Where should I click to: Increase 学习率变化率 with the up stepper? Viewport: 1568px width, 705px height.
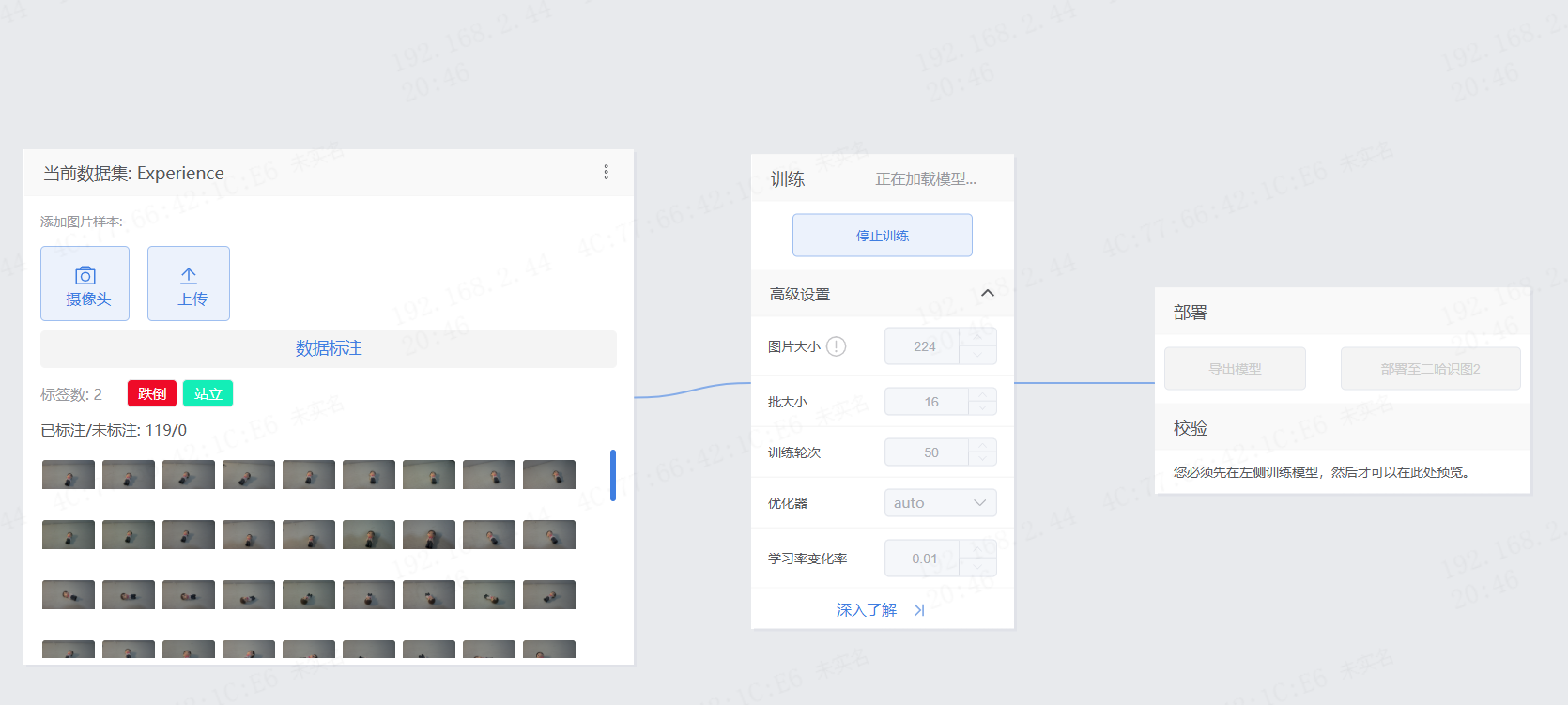pos(978,549)
